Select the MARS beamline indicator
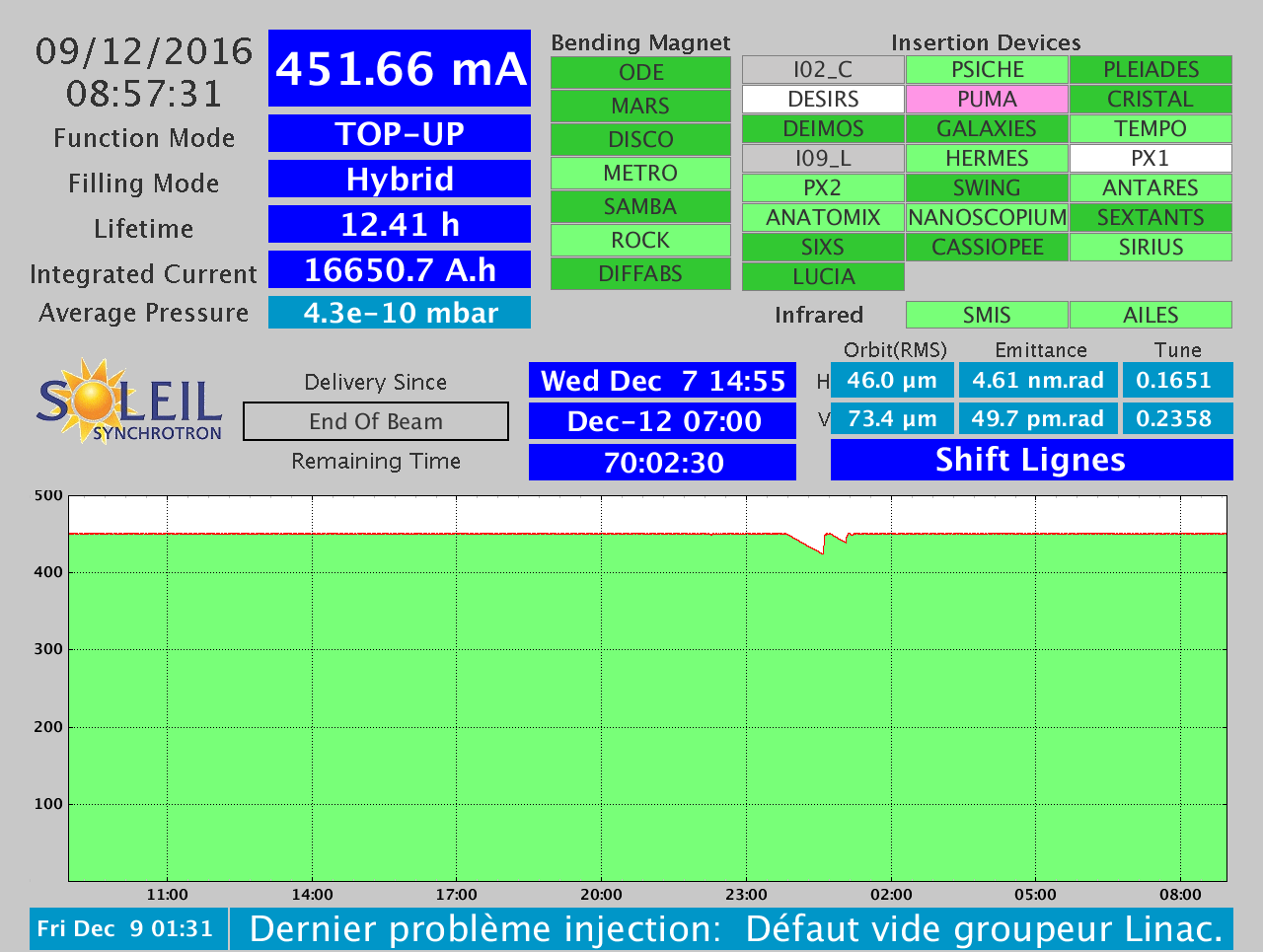This screenshot has height=952, width=1263. click(x=640, y=107)
